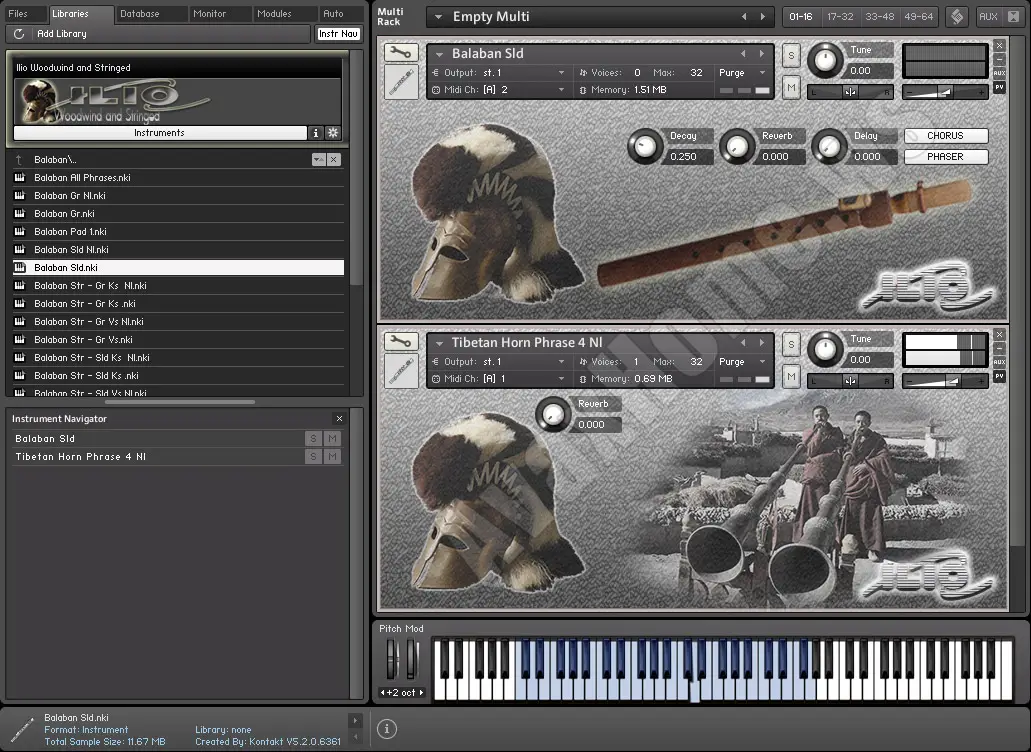Go up one folder from Balaban
The width and height of the screenshot is (1031, 752).
point(19,160)
